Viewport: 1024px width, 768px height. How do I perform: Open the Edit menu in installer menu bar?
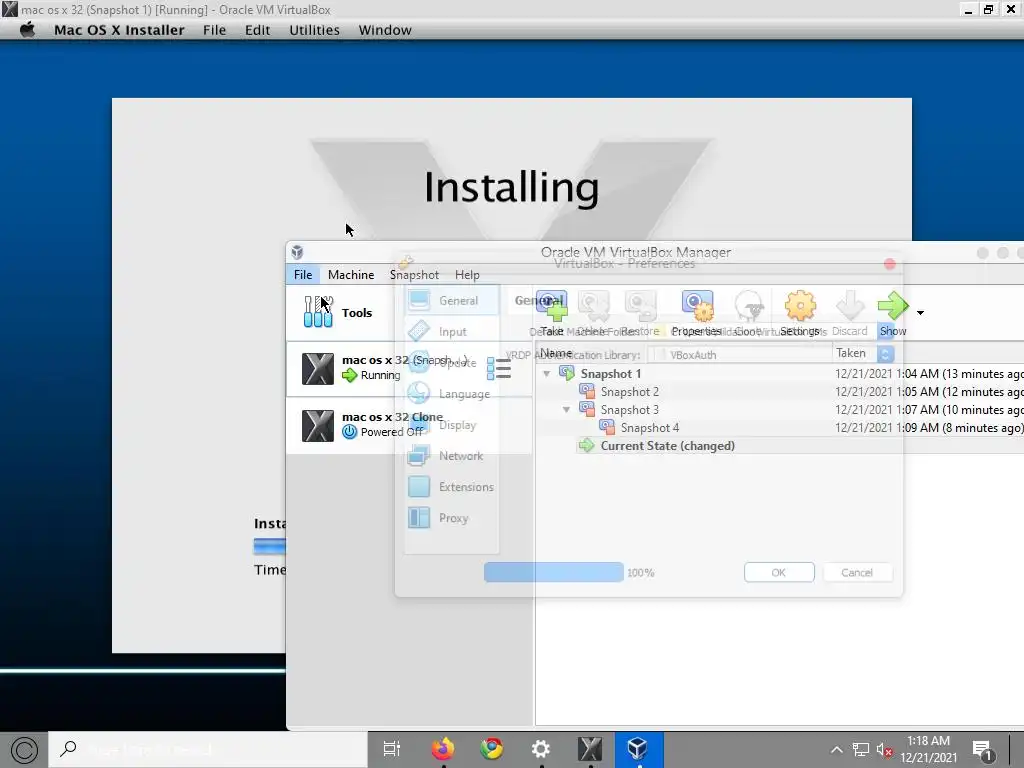click(x=257, y=30)
